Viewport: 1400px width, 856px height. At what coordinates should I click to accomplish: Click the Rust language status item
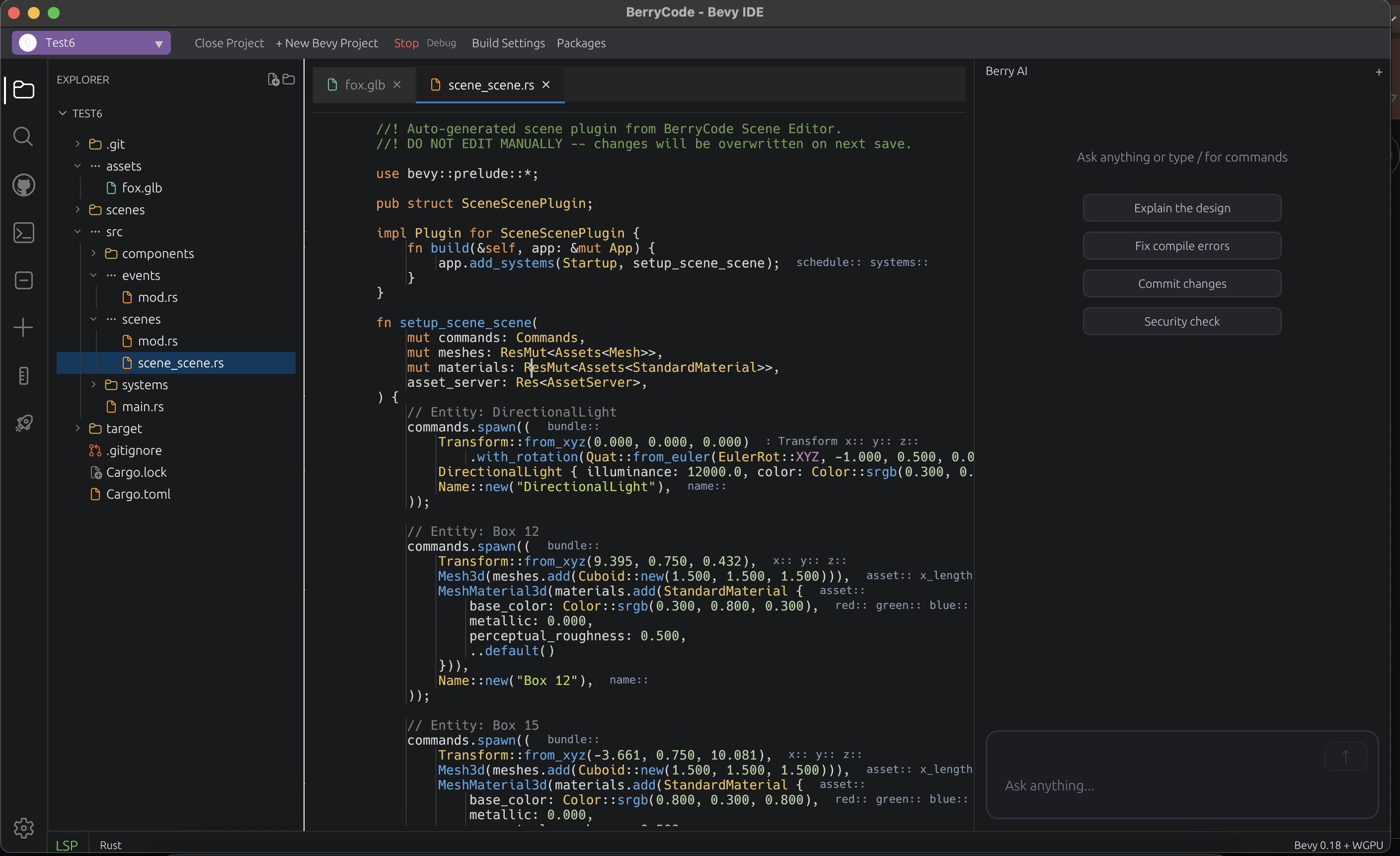111,845
